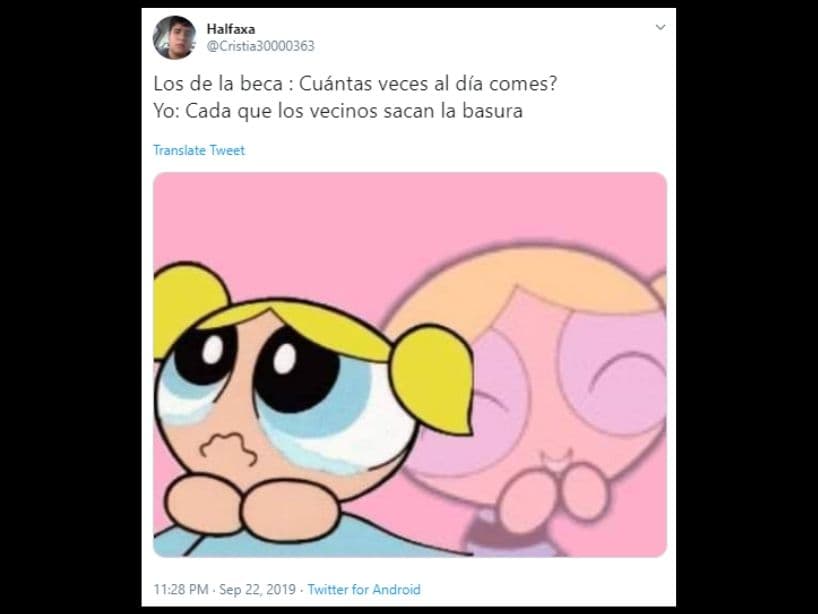Click the tweet text about 'Los de la beca'
The image size is (818, 614).
(355, 97)
